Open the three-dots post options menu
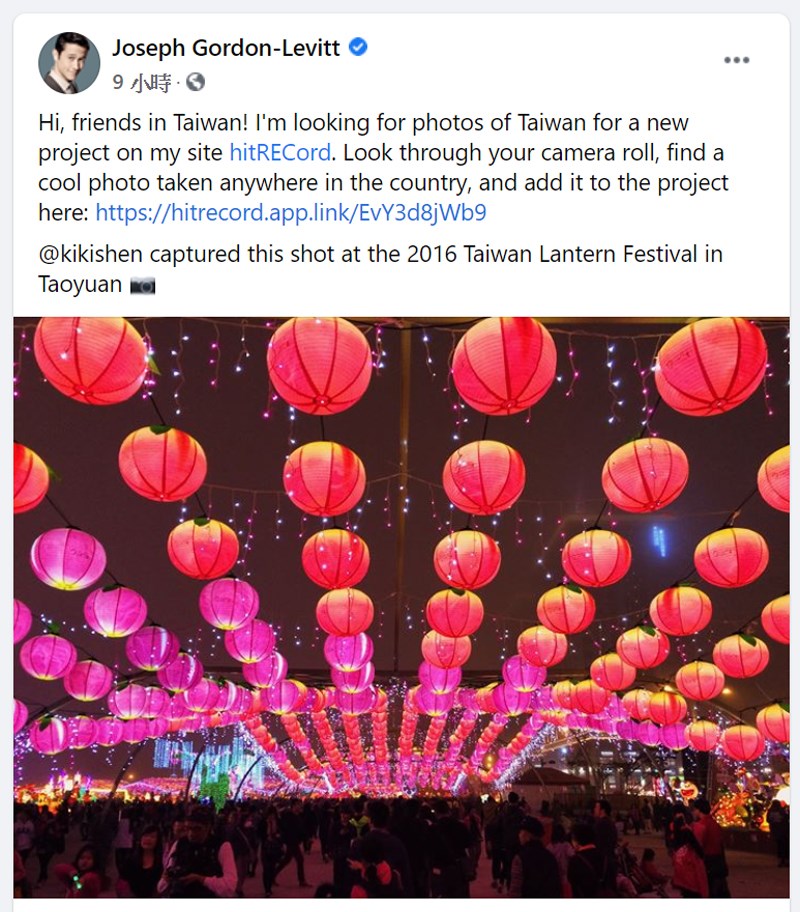800x912 pixels. click(736, 60)
